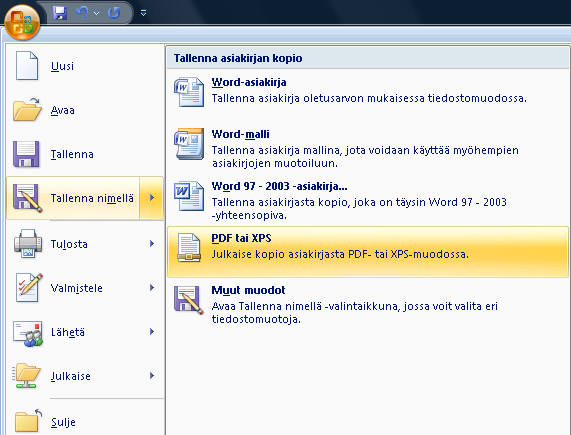Screen dimensions: 571x435
Task: Expand the Valmistele submenu arrow
Action: 152,288
